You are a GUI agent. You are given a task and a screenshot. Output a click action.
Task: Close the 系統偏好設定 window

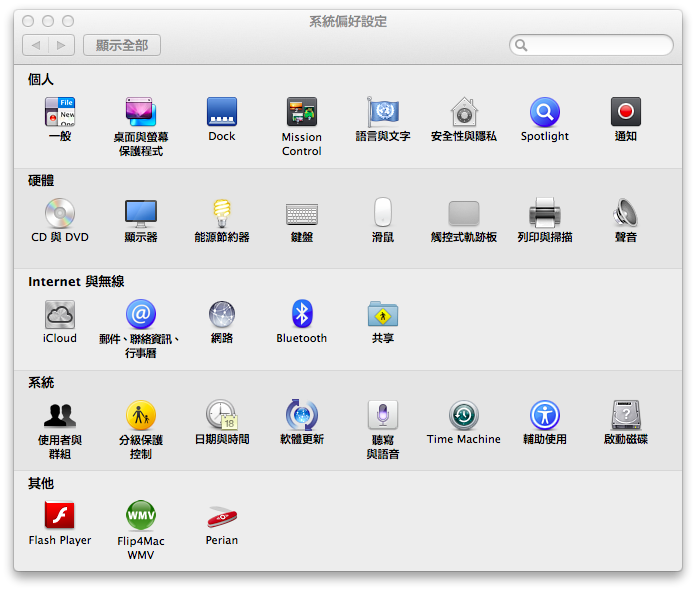tap(28, 21)
